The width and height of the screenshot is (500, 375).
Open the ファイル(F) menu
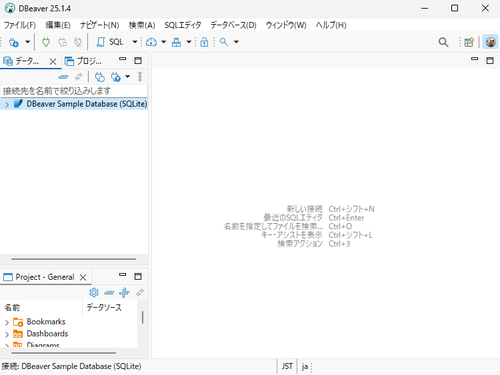click(x=20, y=25)
